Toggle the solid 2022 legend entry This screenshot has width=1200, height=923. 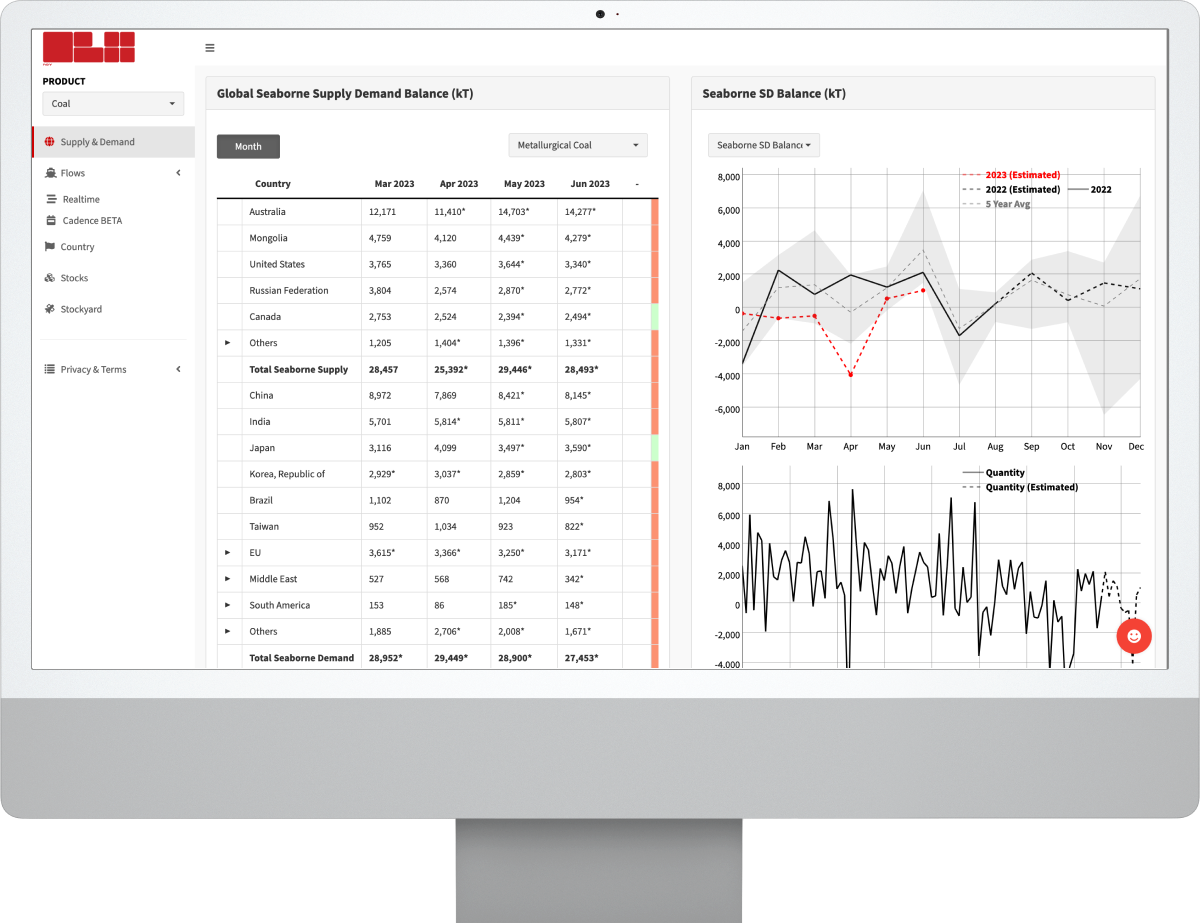pyautogui.click(x=1089, y=189)
